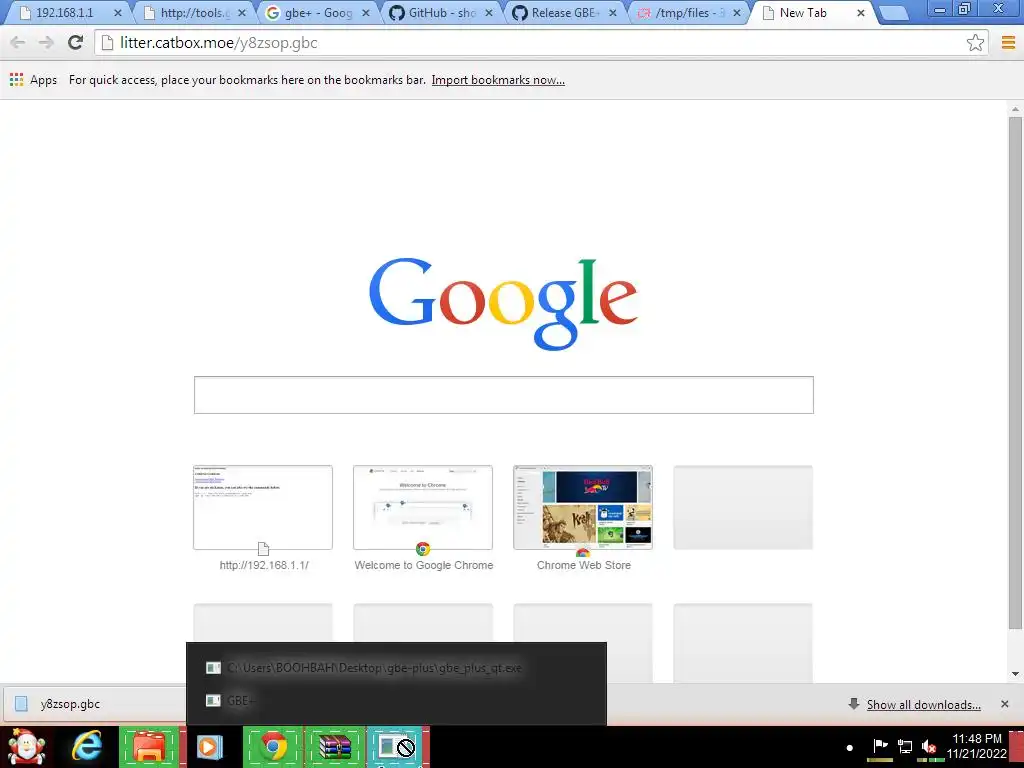Close the 192.168.1.1 tab
Image resolution: width=1024 pixels, height=768 pixels.
[x=118, y=12]
